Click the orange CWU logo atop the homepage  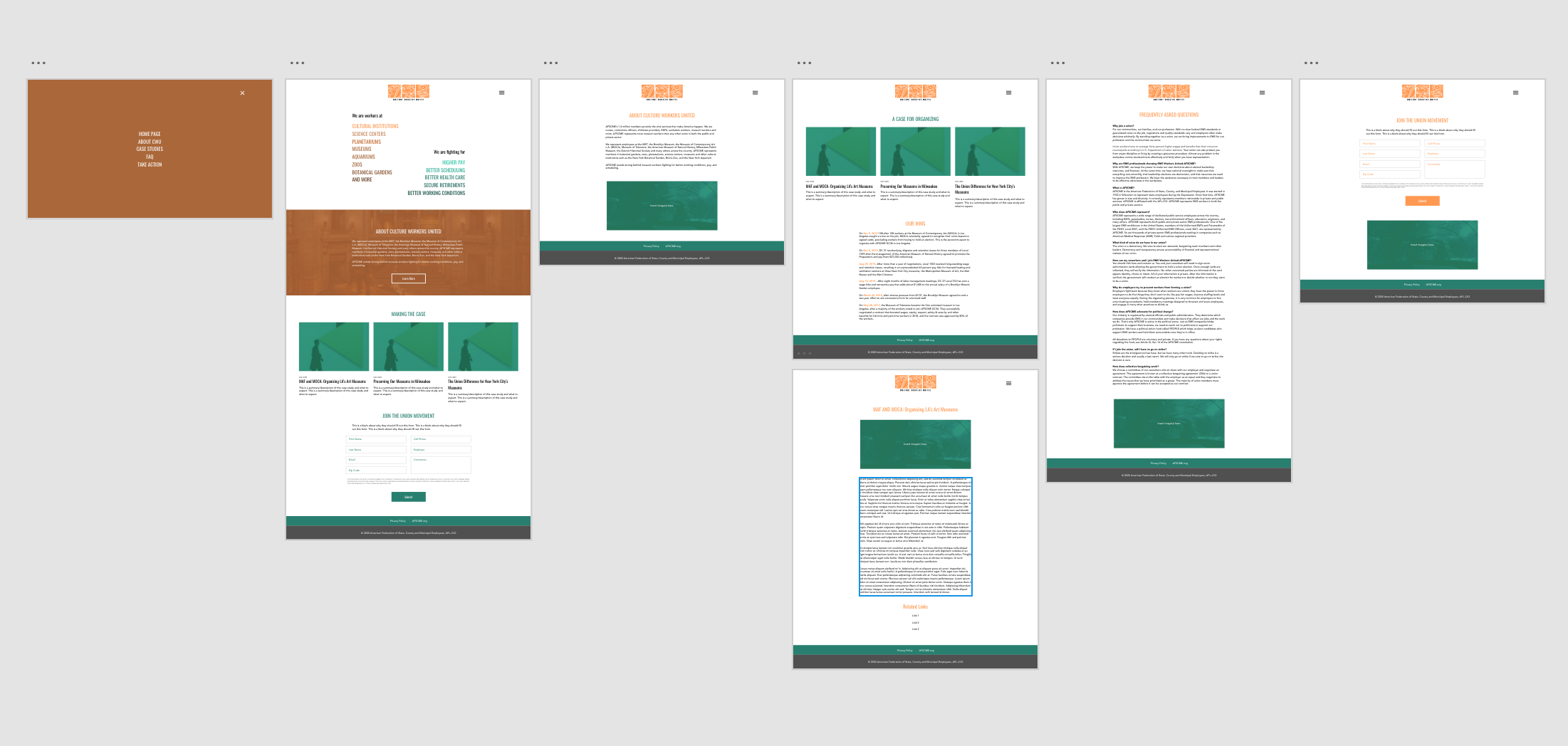pos(408,91)
